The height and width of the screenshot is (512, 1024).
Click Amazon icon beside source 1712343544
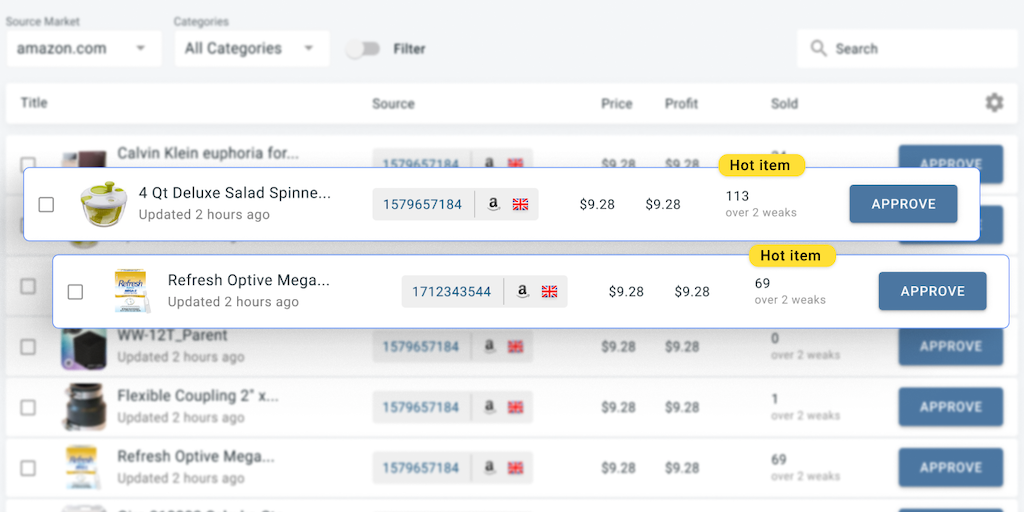[x=522, y=292]
